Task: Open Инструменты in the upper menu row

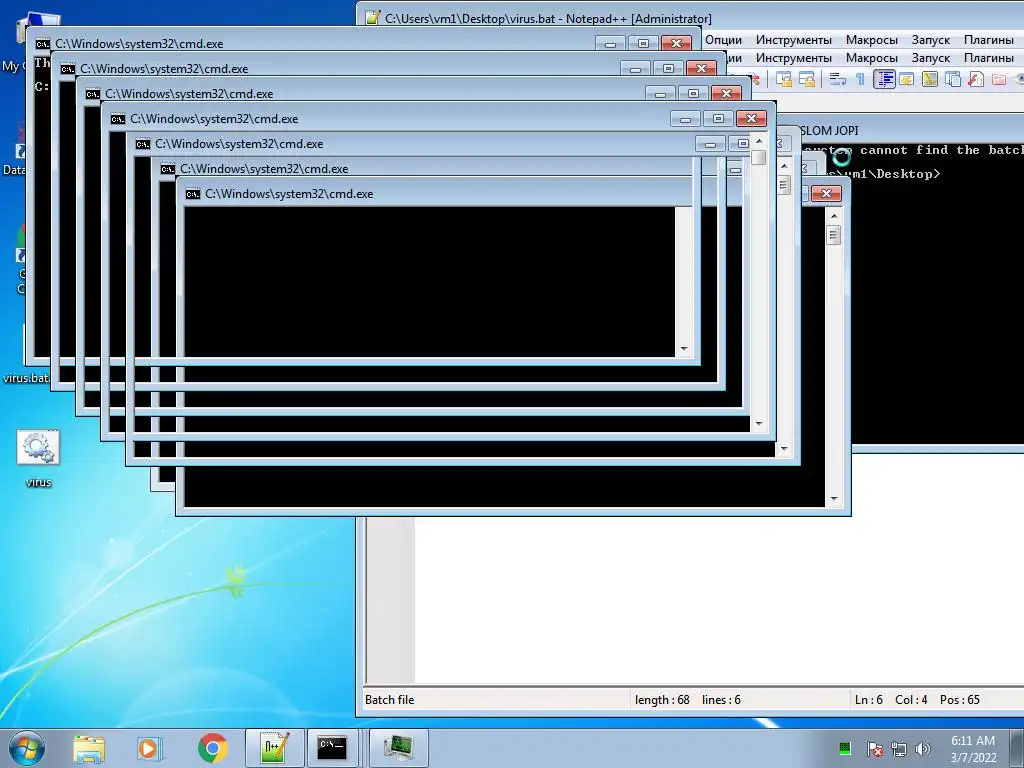Action: click(793, 40)
